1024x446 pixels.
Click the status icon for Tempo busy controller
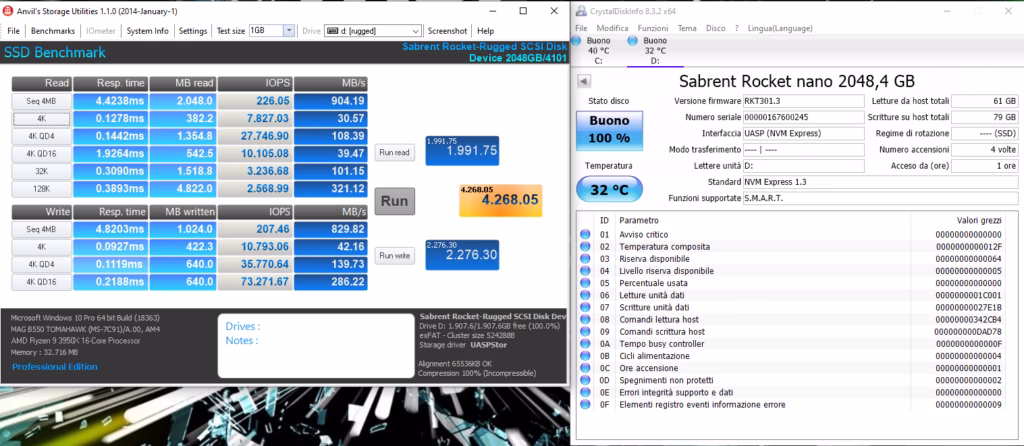(585, 343)
